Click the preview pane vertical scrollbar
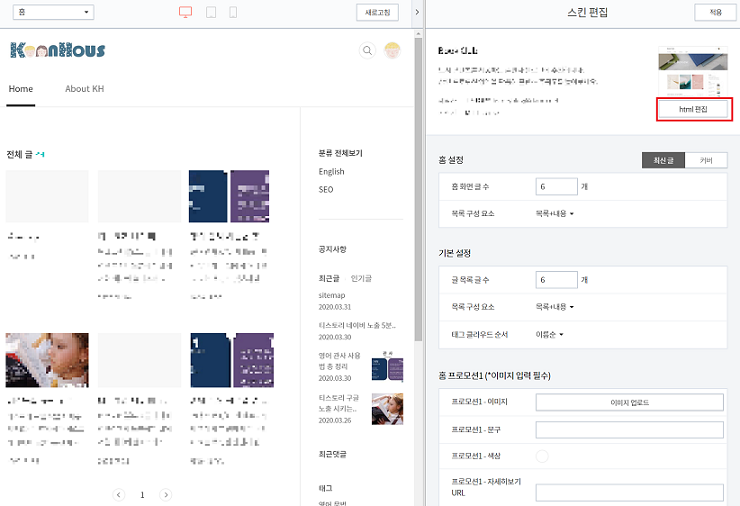 pyautogui.click(x=418, y=189)
